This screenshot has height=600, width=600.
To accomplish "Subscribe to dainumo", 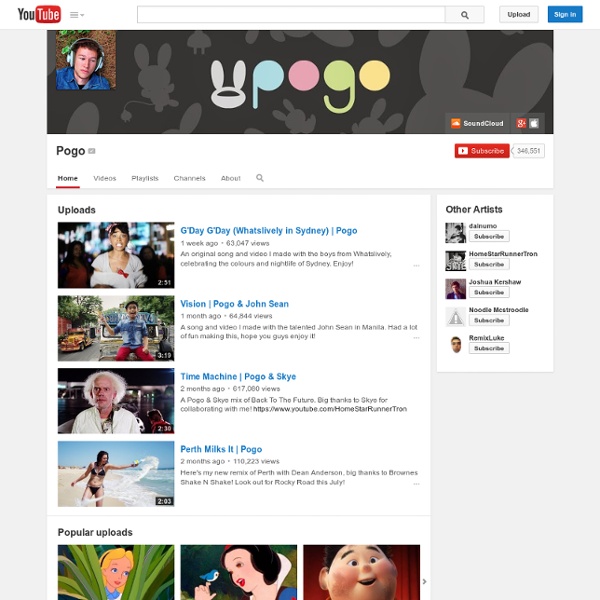I will tap(489, 236).
